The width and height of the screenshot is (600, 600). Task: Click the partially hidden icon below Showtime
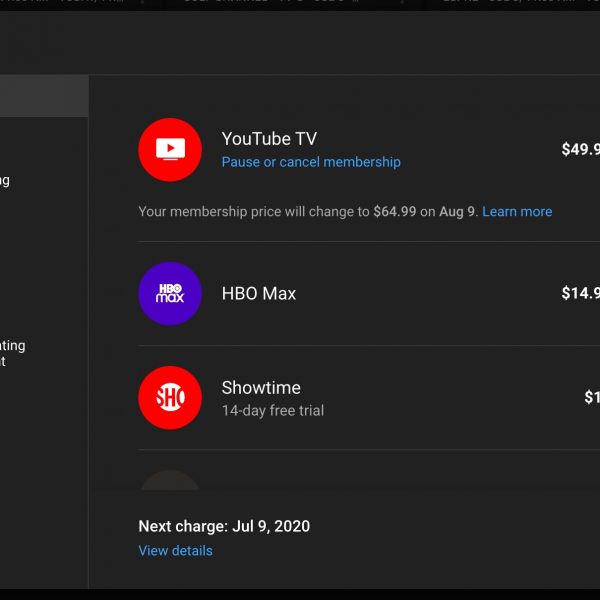click(x=170, y=481)
